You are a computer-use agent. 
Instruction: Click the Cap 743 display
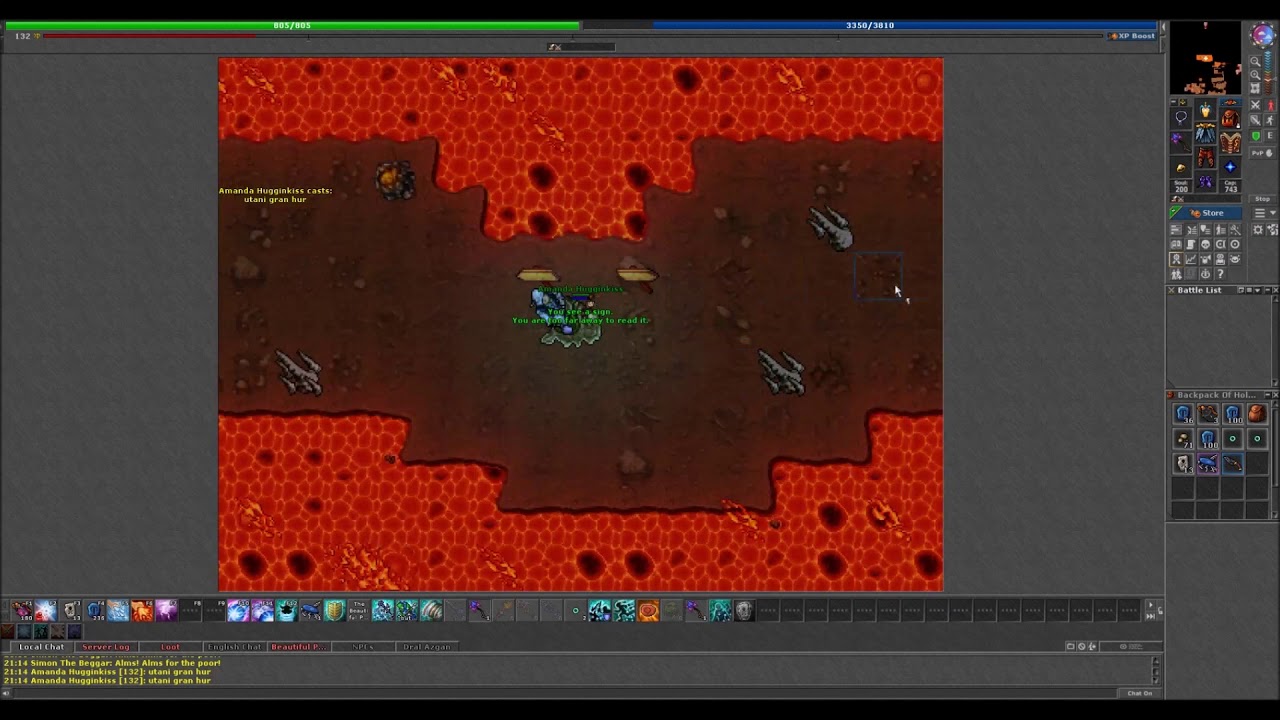pos(1230,186)
